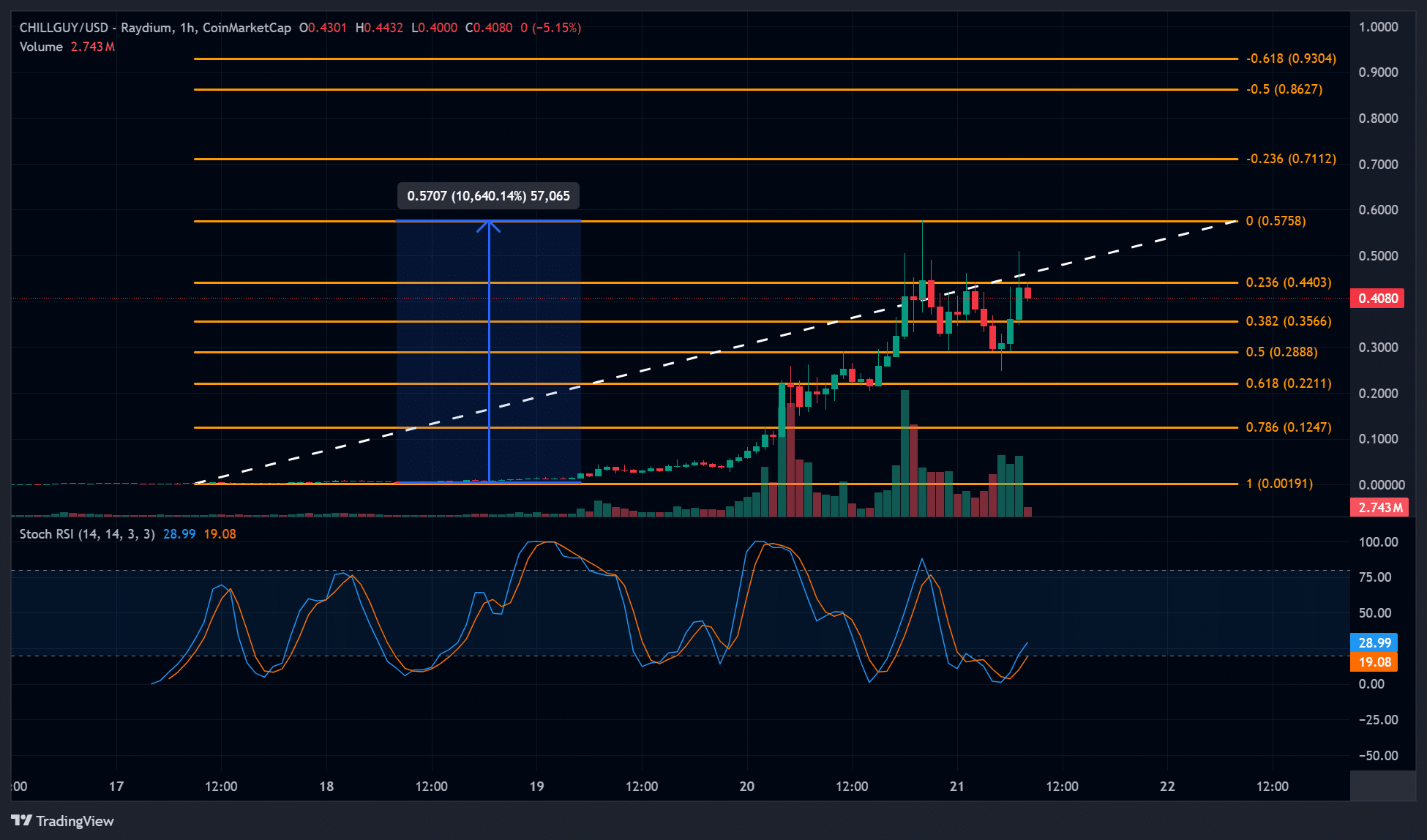This screenshot has height=840, width=1427.
Task: Click the date label 18 on time axis
Action: click(326, 787)
